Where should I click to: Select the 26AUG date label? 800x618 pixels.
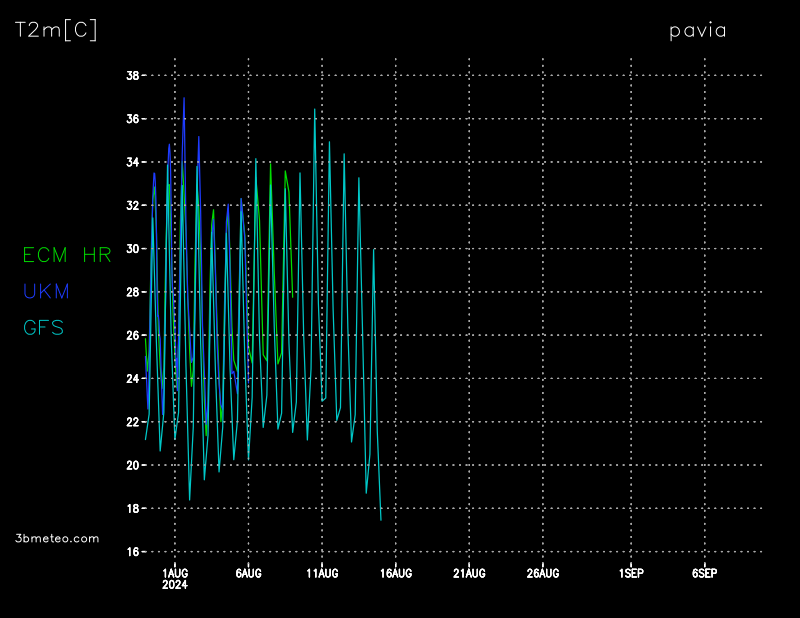pyautogui.click(x=543, y=573)
